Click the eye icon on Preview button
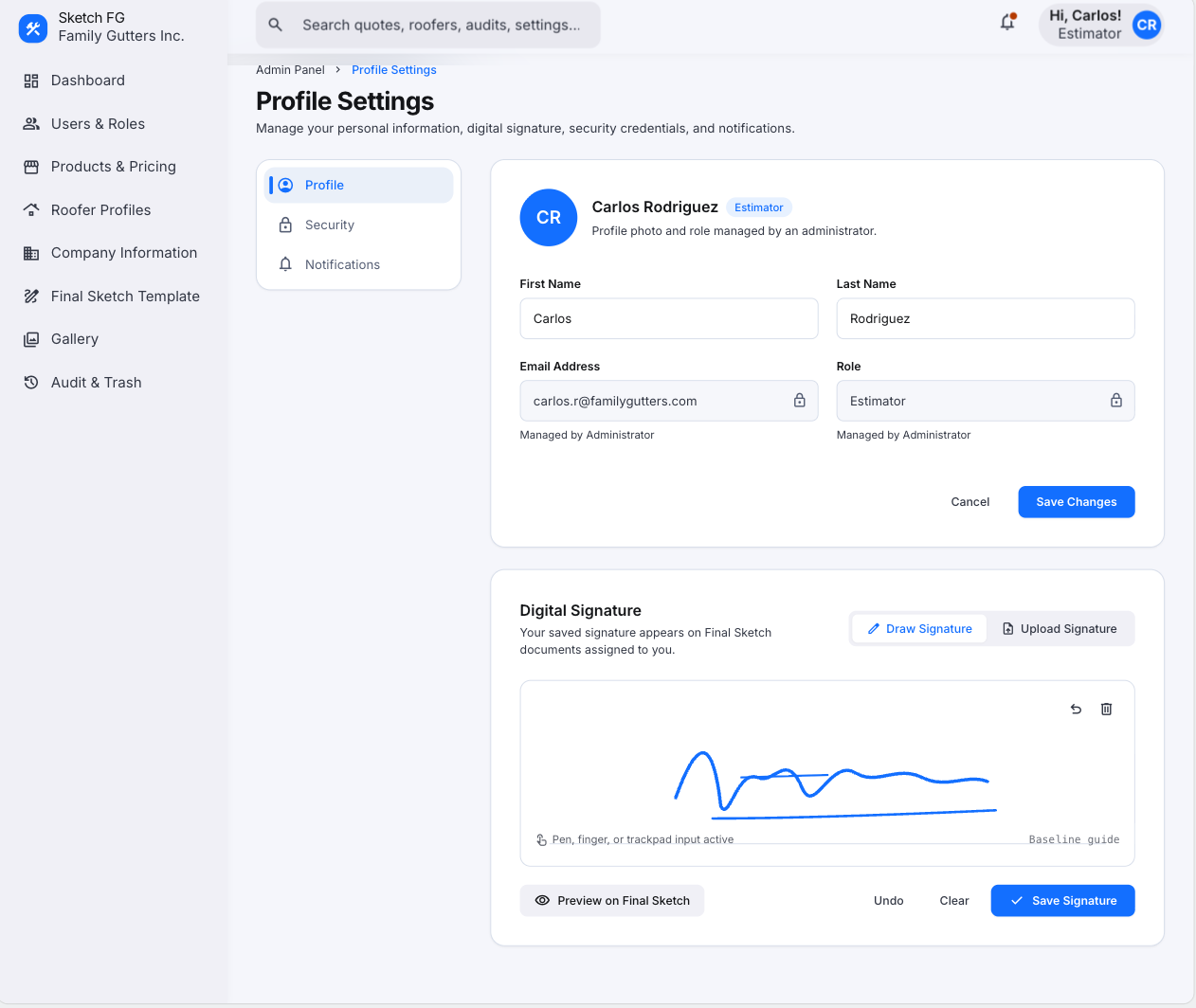Viewport: 1196px width, 1008px height. [x=542, y=901]
